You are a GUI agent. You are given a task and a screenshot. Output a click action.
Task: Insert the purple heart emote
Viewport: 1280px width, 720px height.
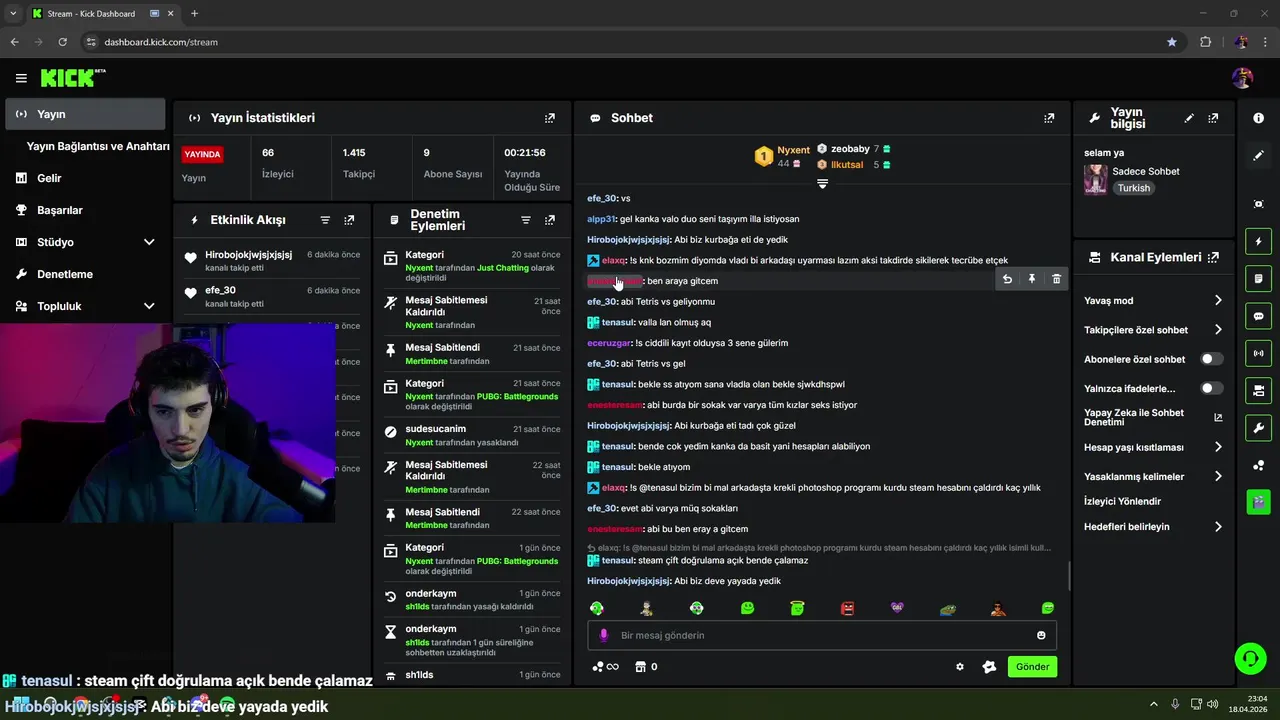click(x=897, y=608)
